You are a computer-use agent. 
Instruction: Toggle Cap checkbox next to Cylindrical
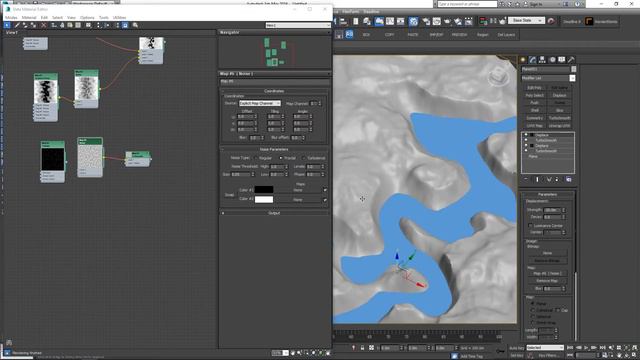coord(558,310)
